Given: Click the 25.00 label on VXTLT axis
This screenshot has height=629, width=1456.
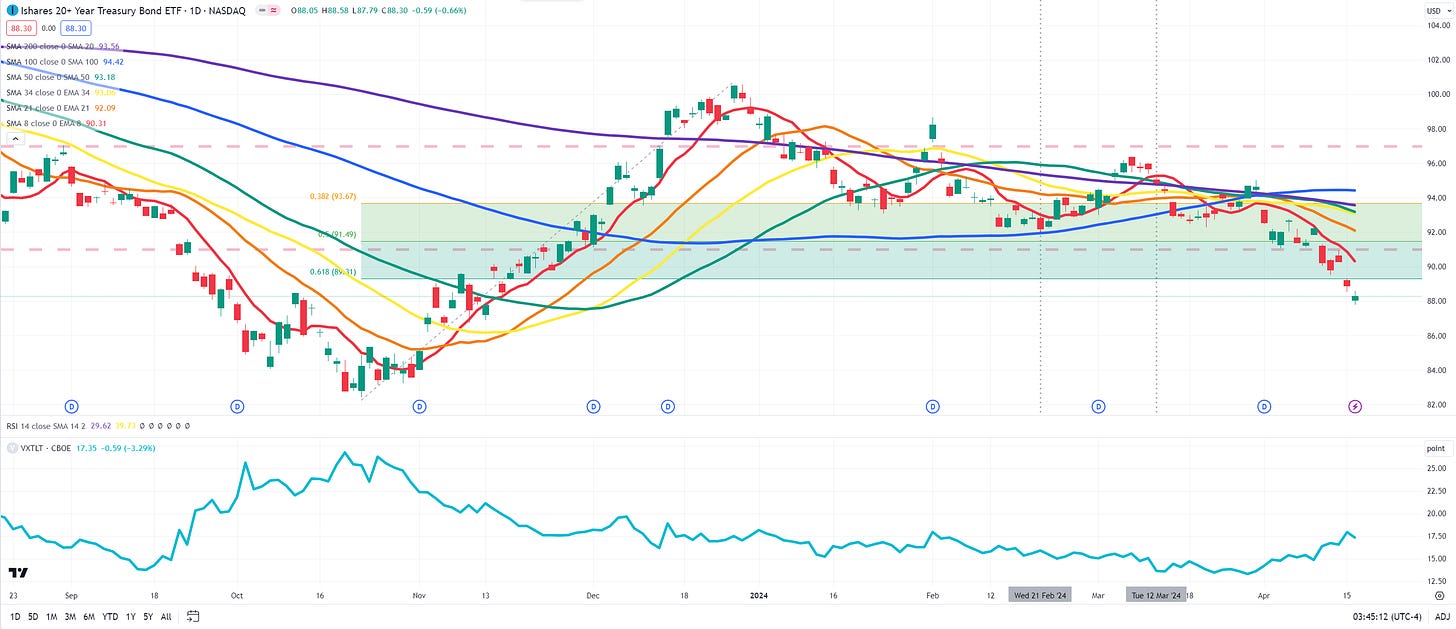Looking at the screenshot, I should coord(1436,468).
